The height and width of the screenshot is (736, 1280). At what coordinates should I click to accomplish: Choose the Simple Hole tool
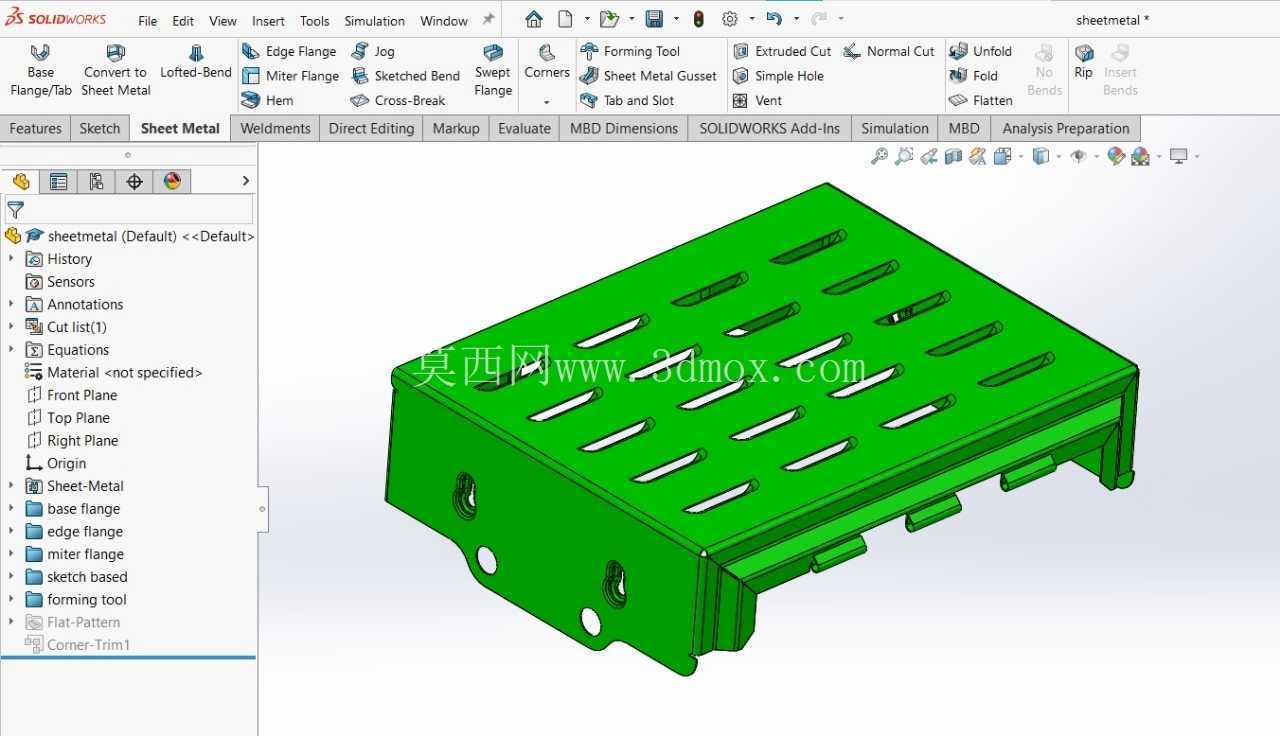(778, 76)
